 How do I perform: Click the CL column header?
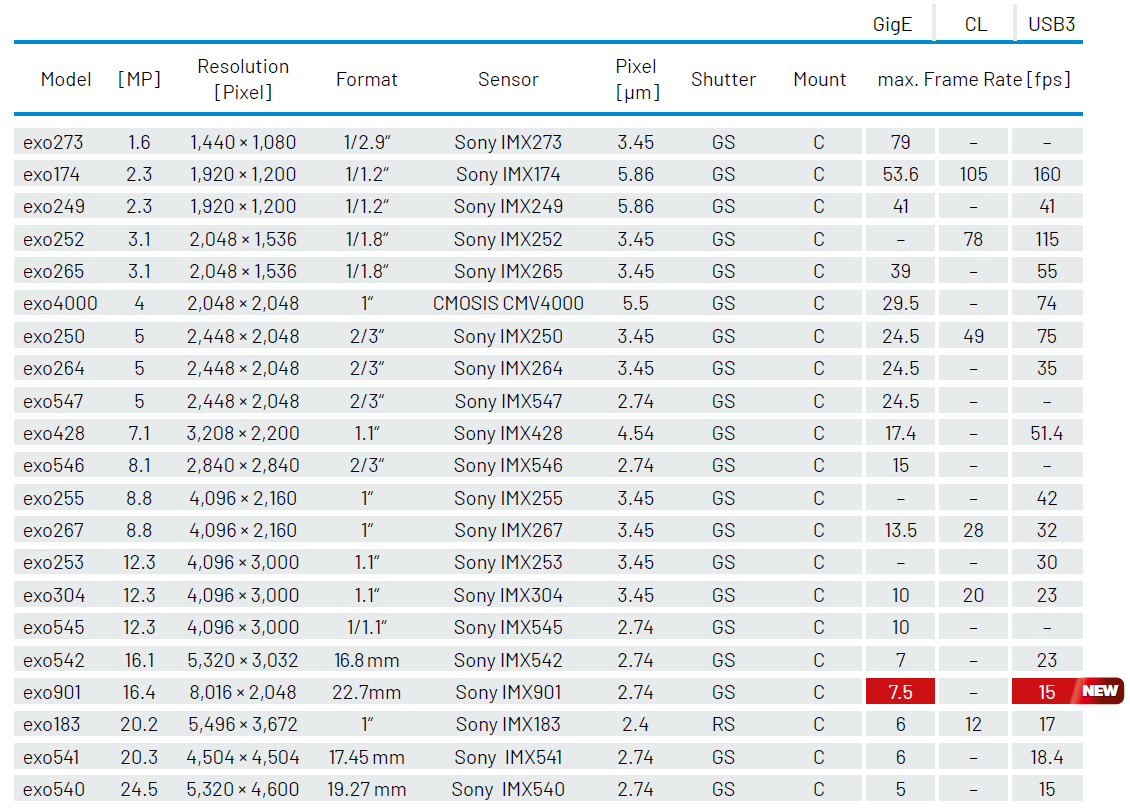[976, 24]
